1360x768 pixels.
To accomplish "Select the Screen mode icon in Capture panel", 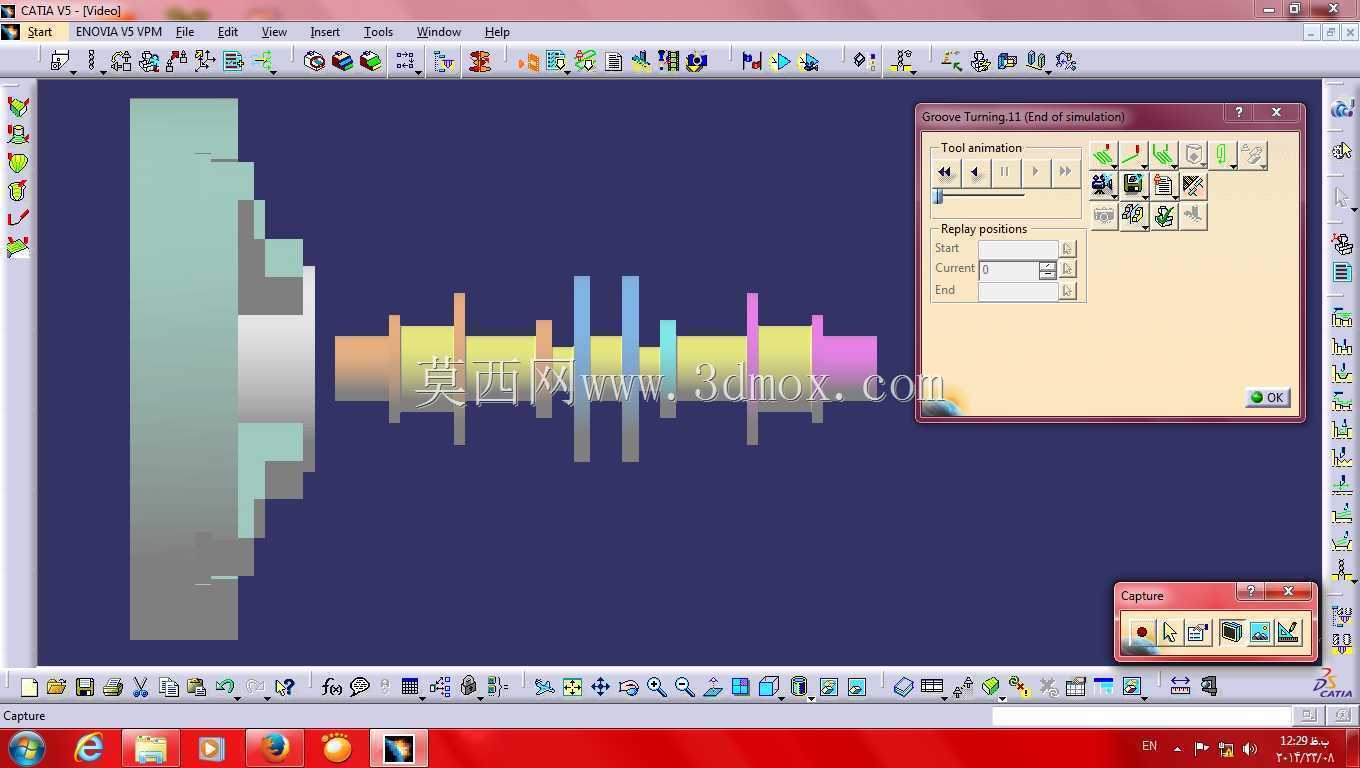I will pyautogui.click(x=1231, y=632).
